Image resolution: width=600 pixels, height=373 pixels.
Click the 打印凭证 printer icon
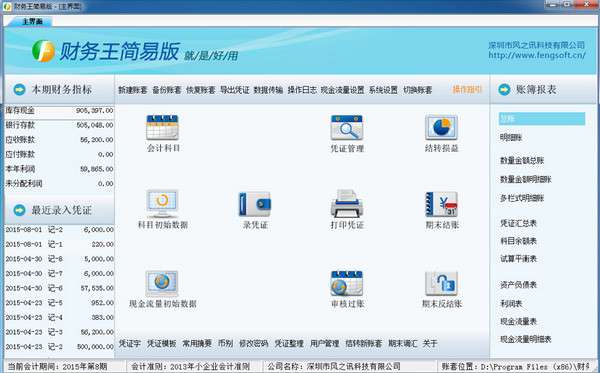347,203
